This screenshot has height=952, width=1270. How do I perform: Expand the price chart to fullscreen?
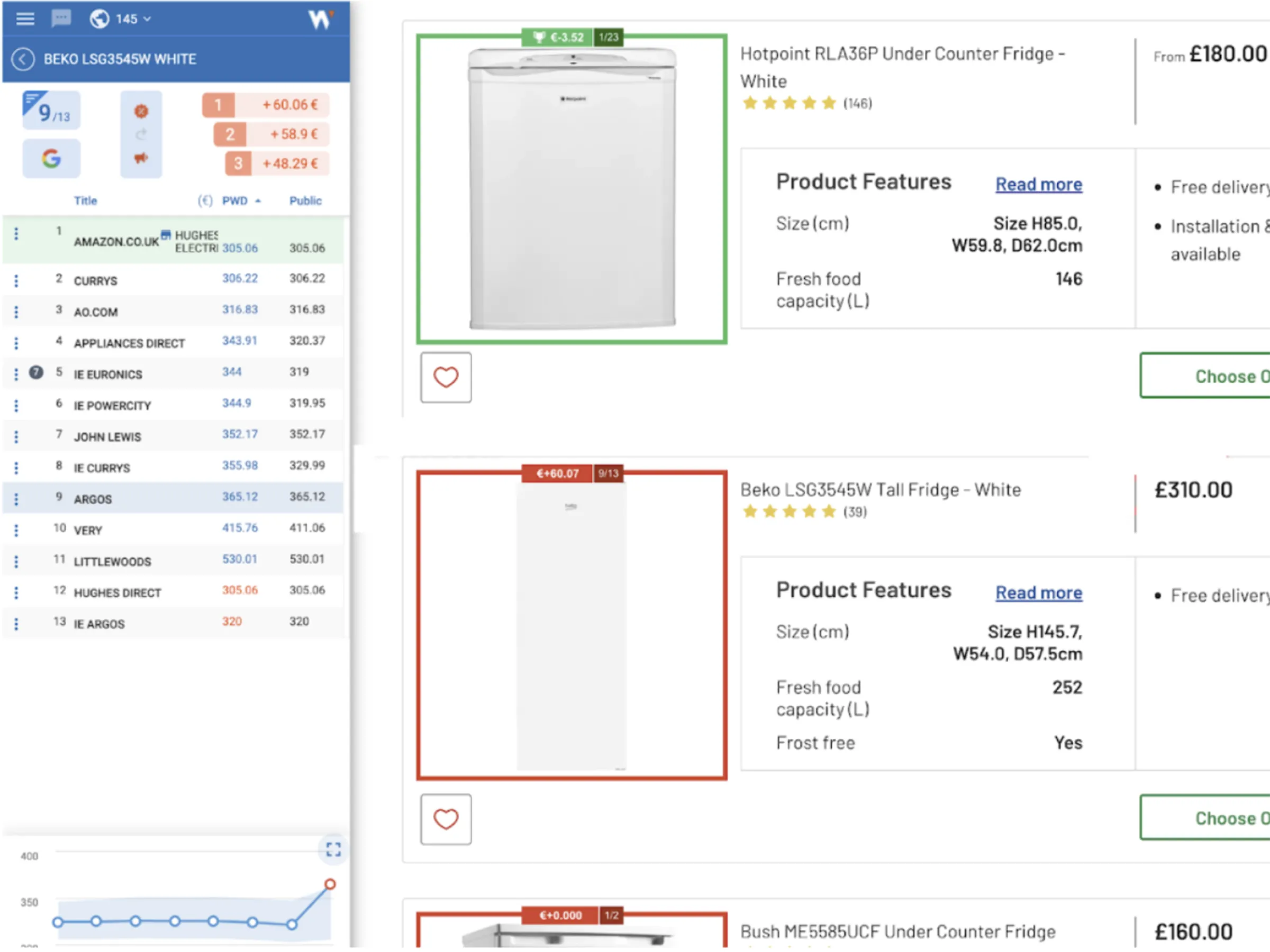(x=333, y=850)
